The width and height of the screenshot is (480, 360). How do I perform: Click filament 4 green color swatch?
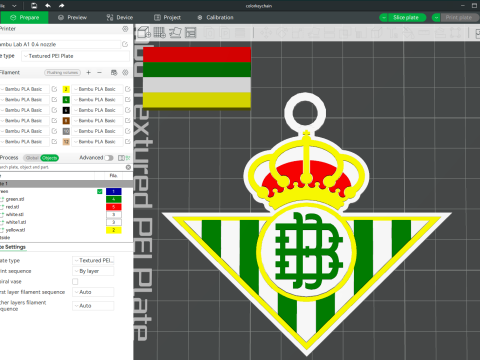coord(66,99)
